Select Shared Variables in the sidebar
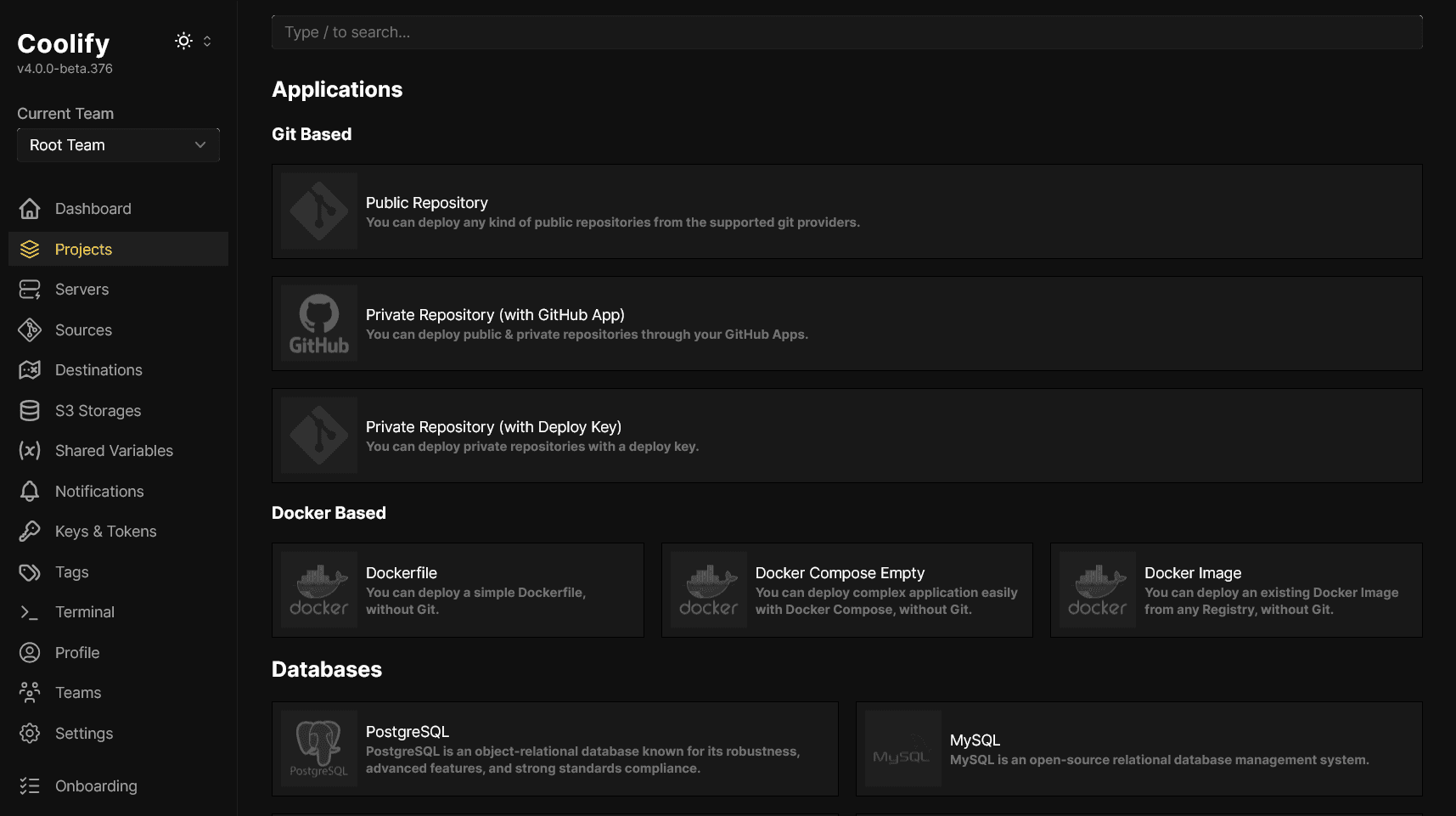 (114, 450)
